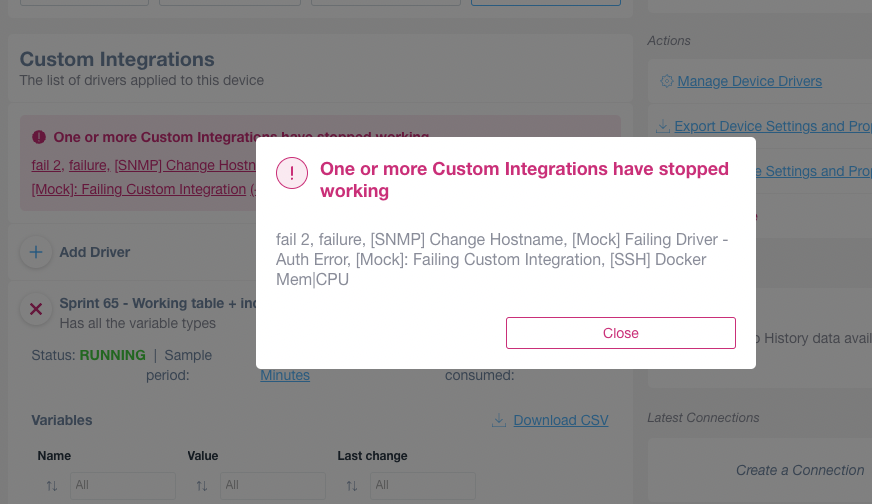The width and height of the screenshot is (872, 504).
Task: Click the red alert icon in integrations banner
Action: click(39, 137)
